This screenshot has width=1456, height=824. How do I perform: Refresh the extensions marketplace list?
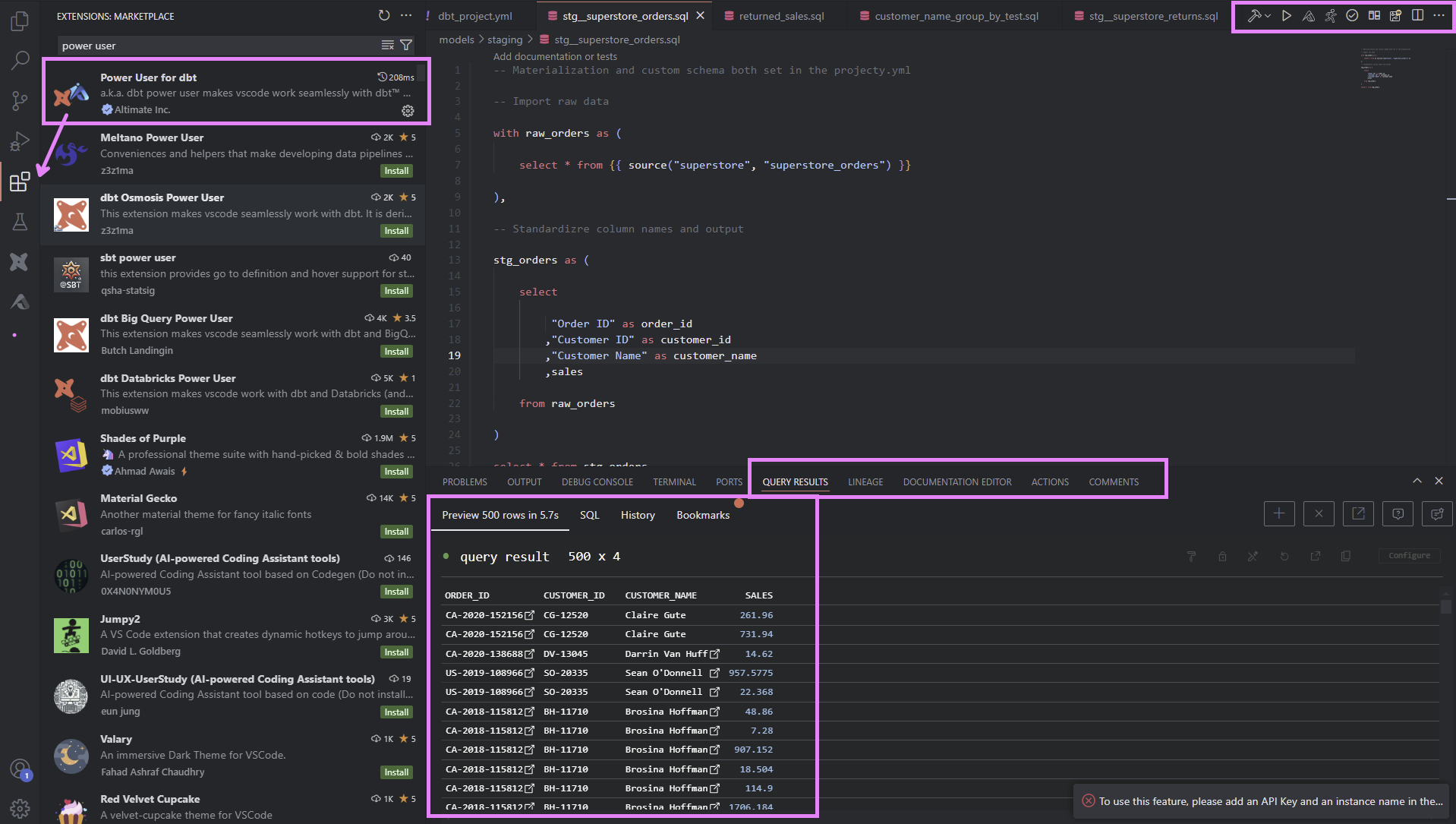384,15
